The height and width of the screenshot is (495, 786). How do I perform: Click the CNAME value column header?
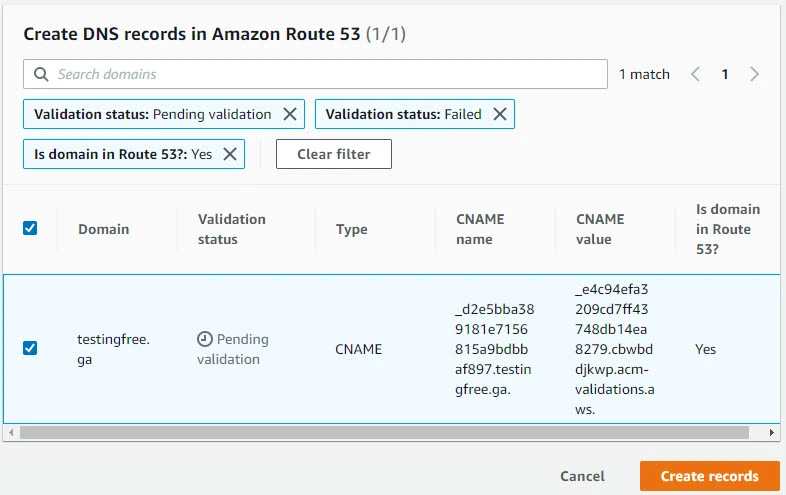600,229
